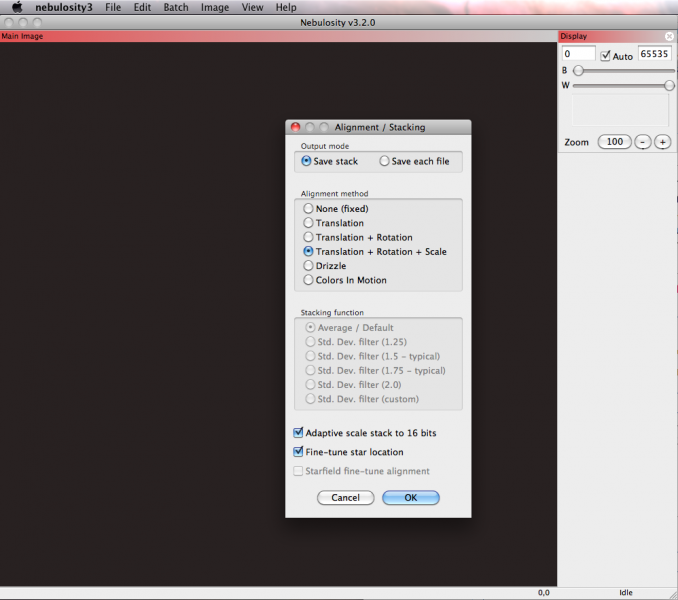The height and width of the screenshot is (600, 678).
Task: Click the Idle status text
Action: 626,593
